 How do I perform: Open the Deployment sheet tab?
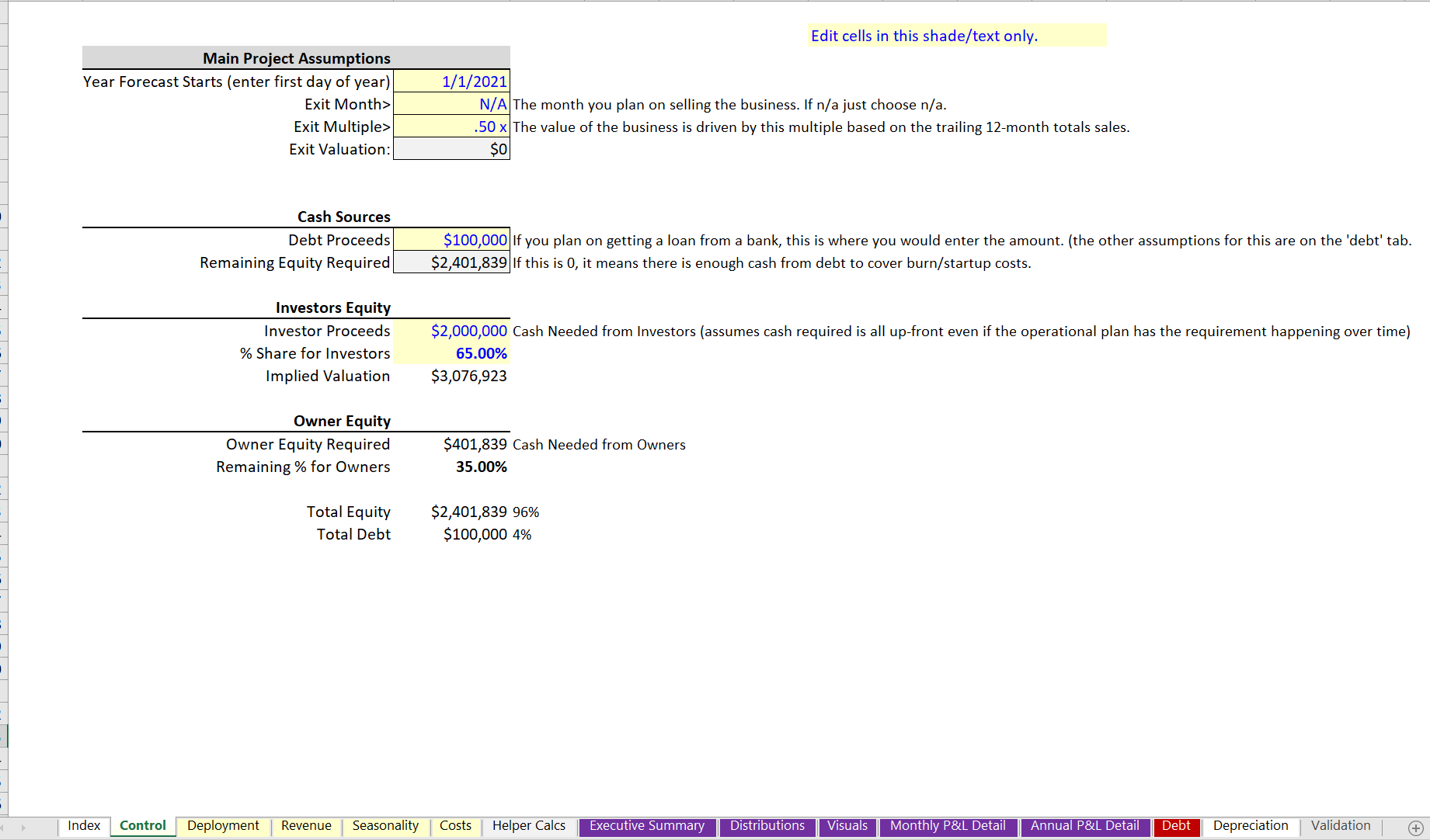coord(223,826)
